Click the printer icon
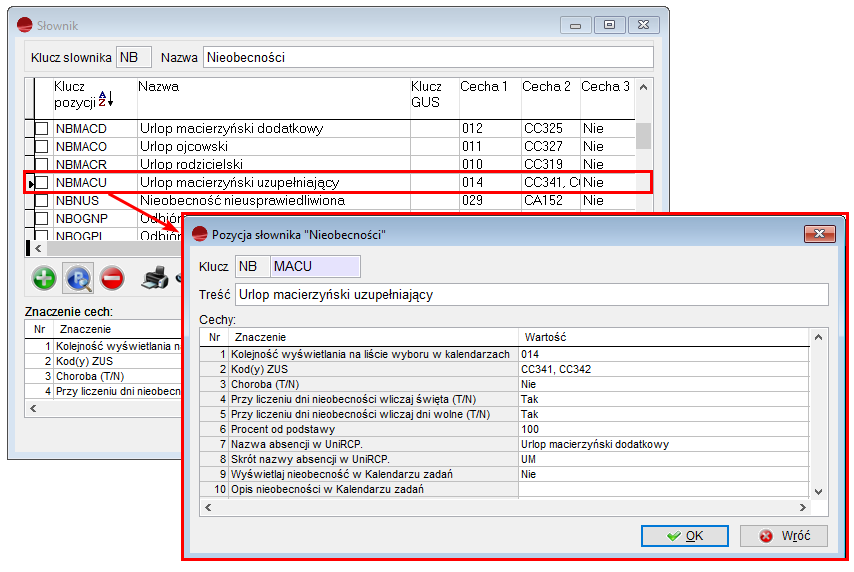 154,278
